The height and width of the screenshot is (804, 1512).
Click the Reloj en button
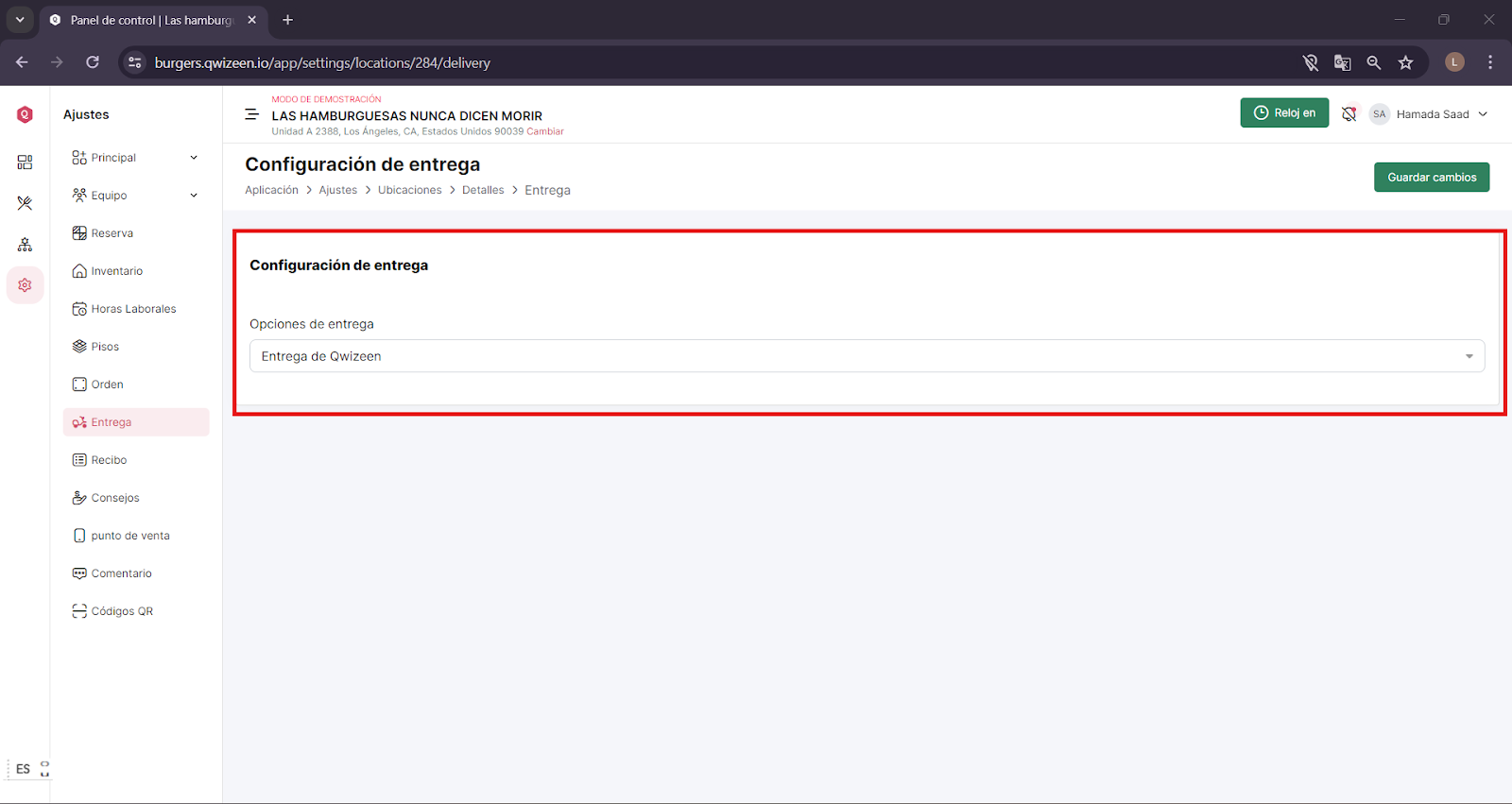(1284, 112)
